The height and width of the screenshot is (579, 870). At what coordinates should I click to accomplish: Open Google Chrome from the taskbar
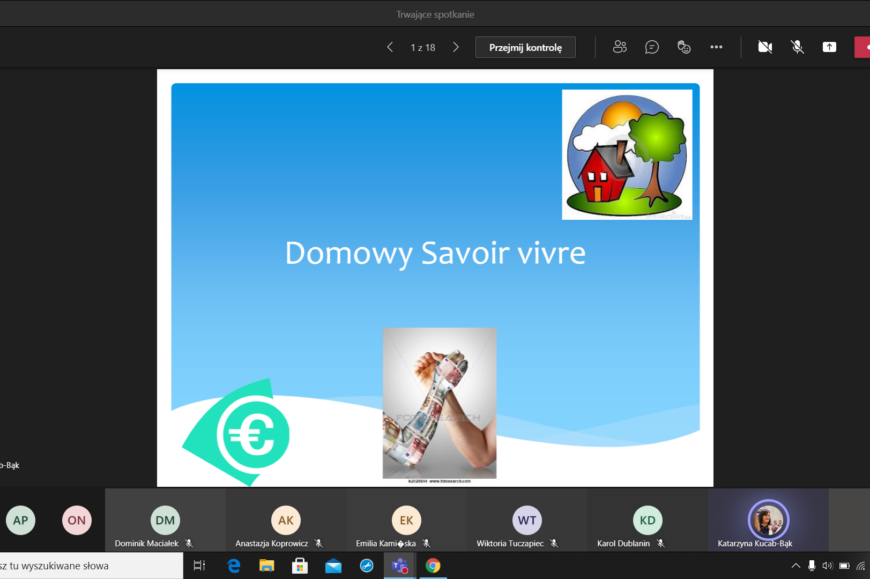(433, 566)
